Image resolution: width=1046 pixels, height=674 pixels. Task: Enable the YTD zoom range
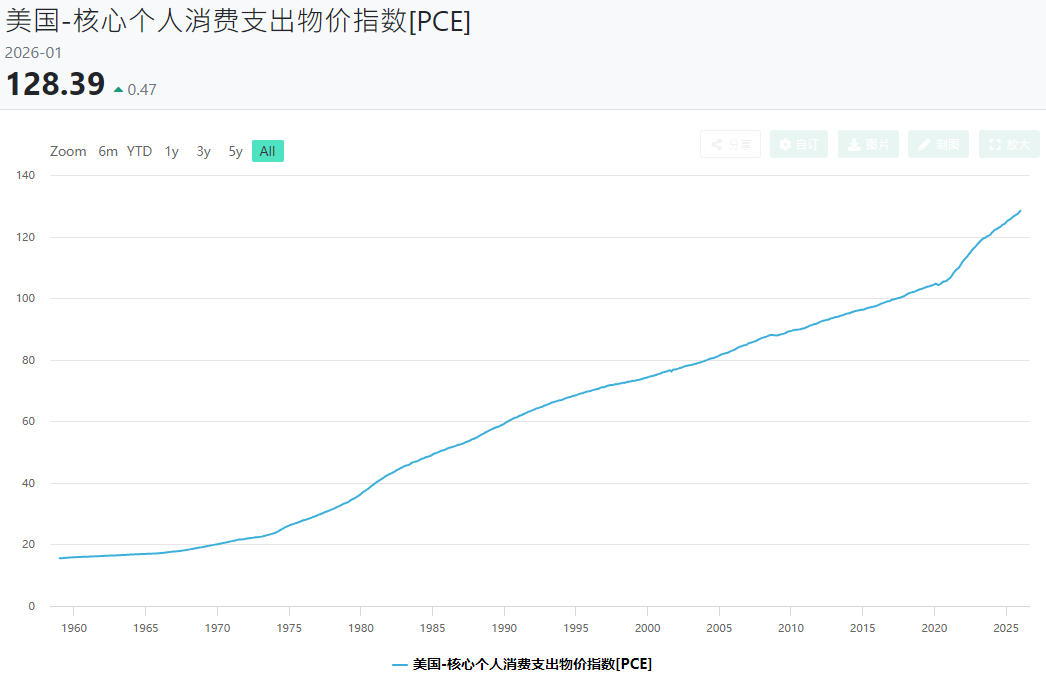click(139, 151)
